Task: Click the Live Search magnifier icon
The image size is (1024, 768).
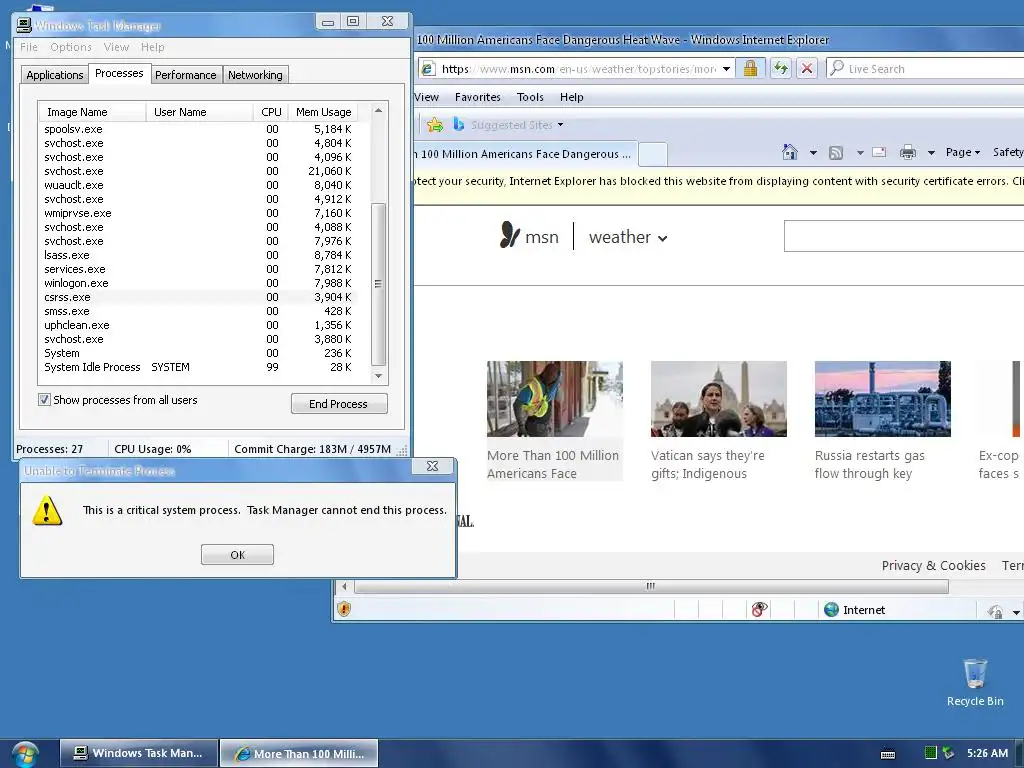Action: 837,68
